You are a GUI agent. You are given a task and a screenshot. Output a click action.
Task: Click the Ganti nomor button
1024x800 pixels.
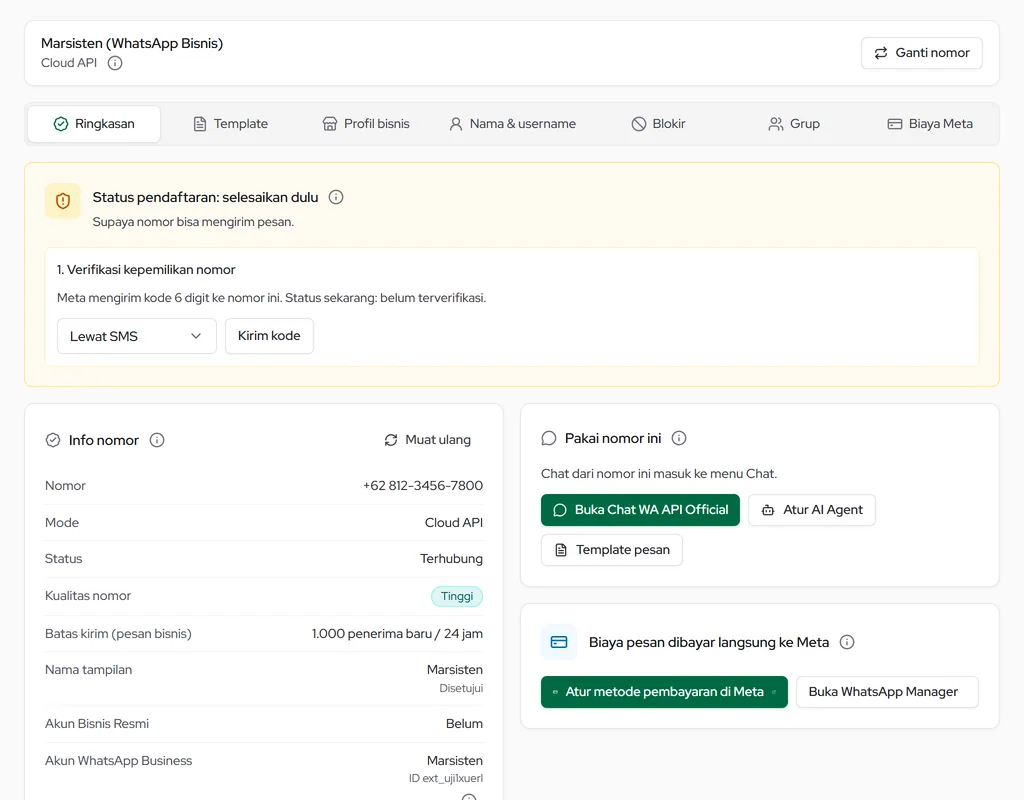pyautogui.click(x=921, y=53)
